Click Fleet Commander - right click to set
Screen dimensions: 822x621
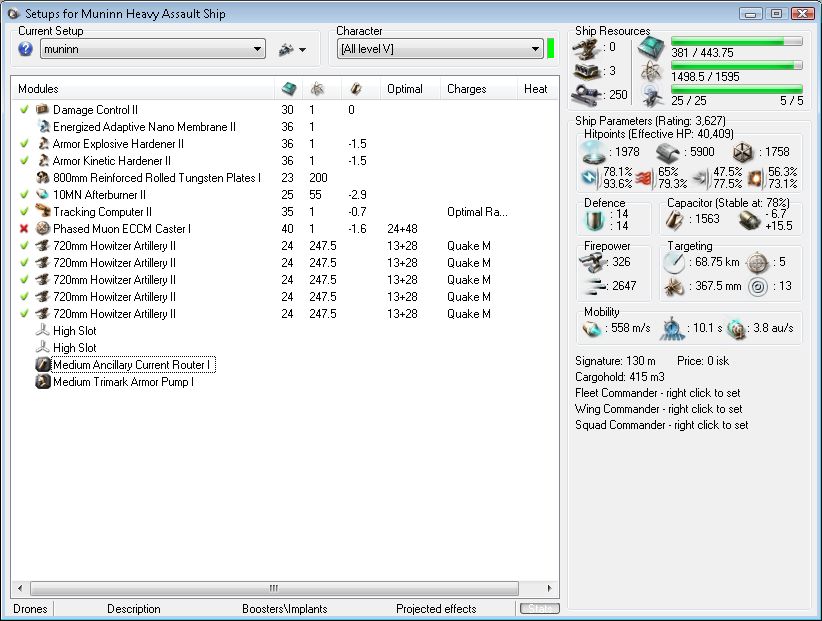[x=658, y=393]
